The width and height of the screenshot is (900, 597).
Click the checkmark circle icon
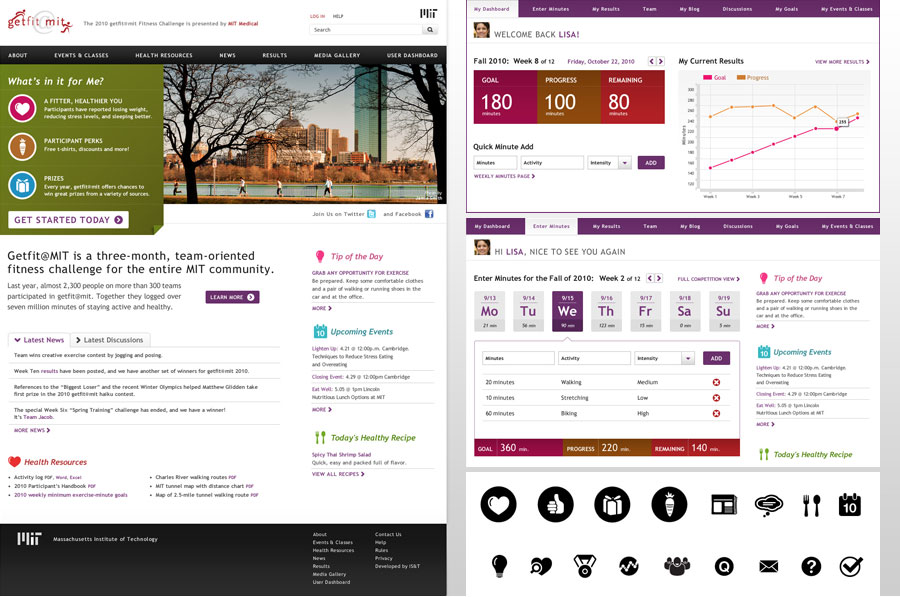(851, 566)
